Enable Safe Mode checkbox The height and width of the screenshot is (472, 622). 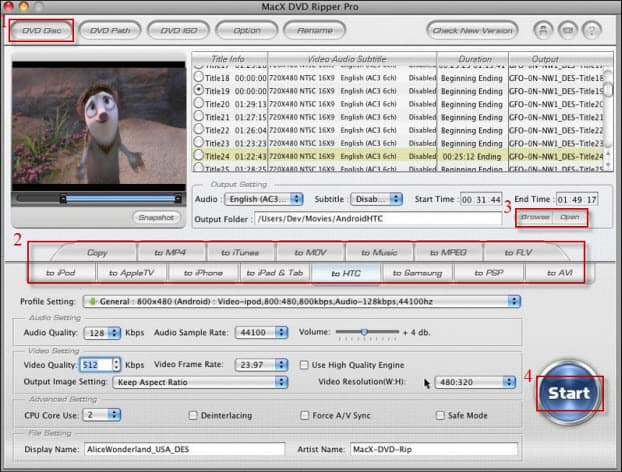click(x=440, y=415)
